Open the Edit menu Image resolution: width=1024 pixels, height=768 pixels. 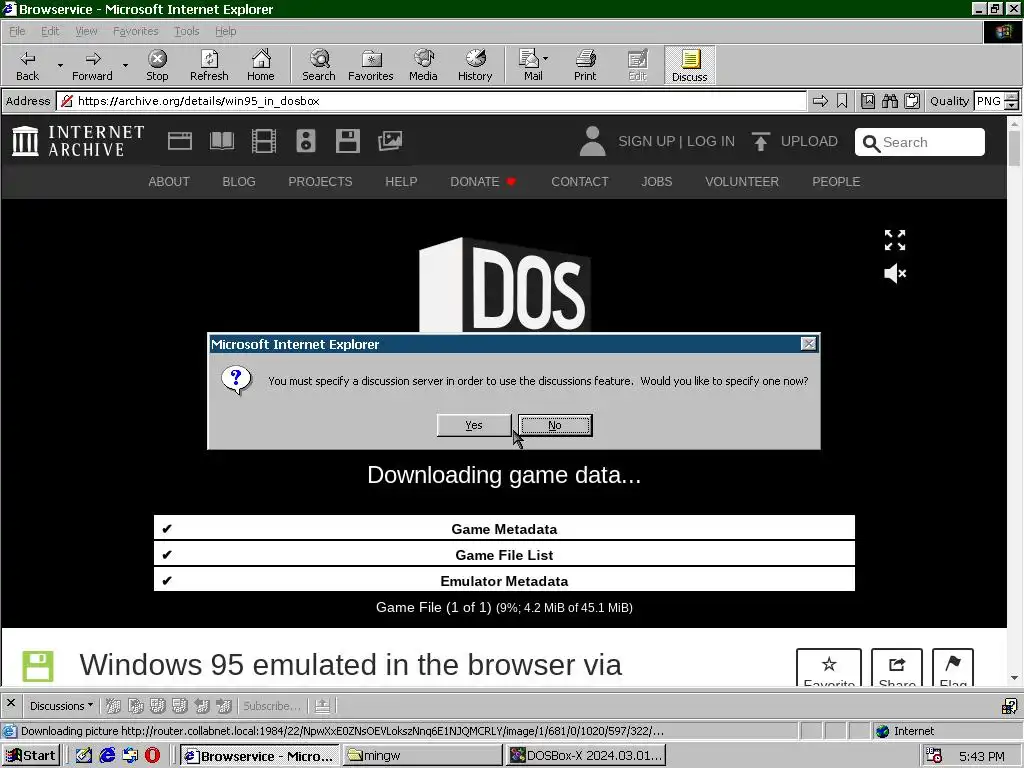click(50, 31)
